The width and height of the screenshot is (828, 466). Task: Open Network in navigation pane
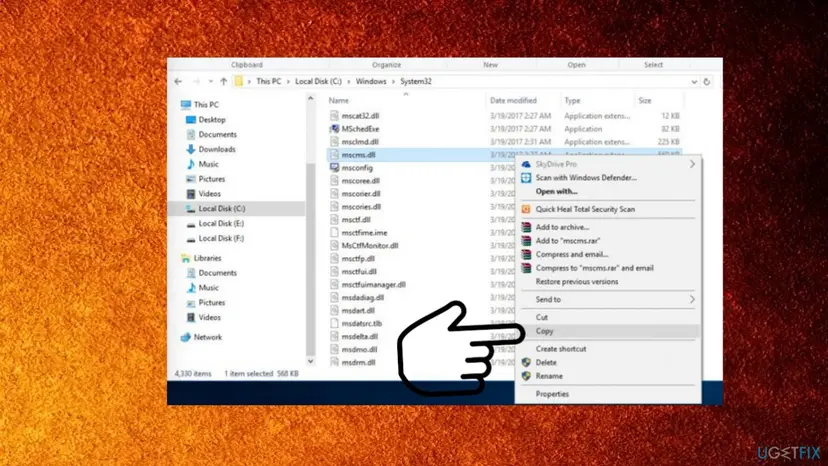201,337
